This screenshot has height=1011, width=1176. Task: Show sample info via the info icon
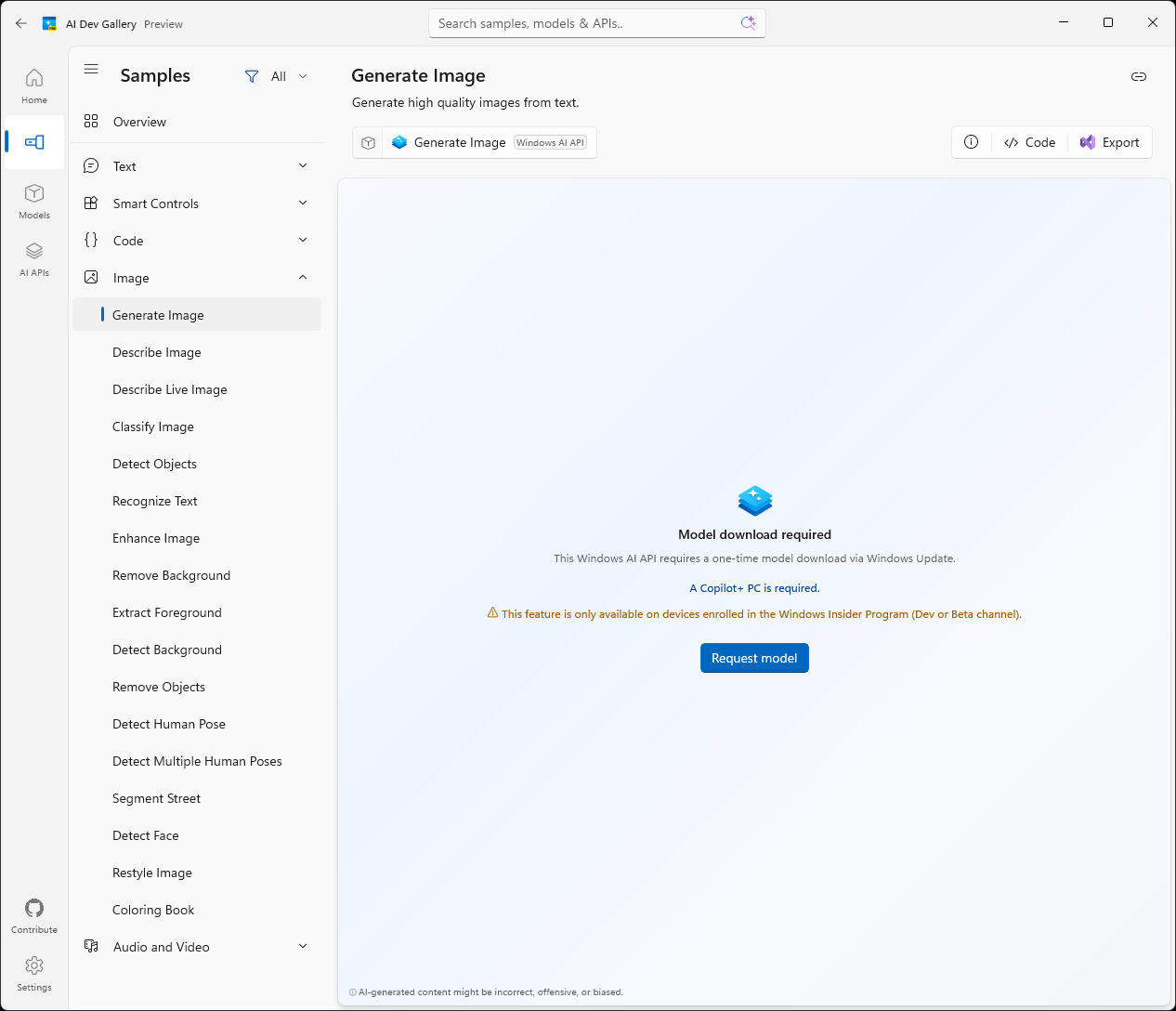[x=972, y=142]
